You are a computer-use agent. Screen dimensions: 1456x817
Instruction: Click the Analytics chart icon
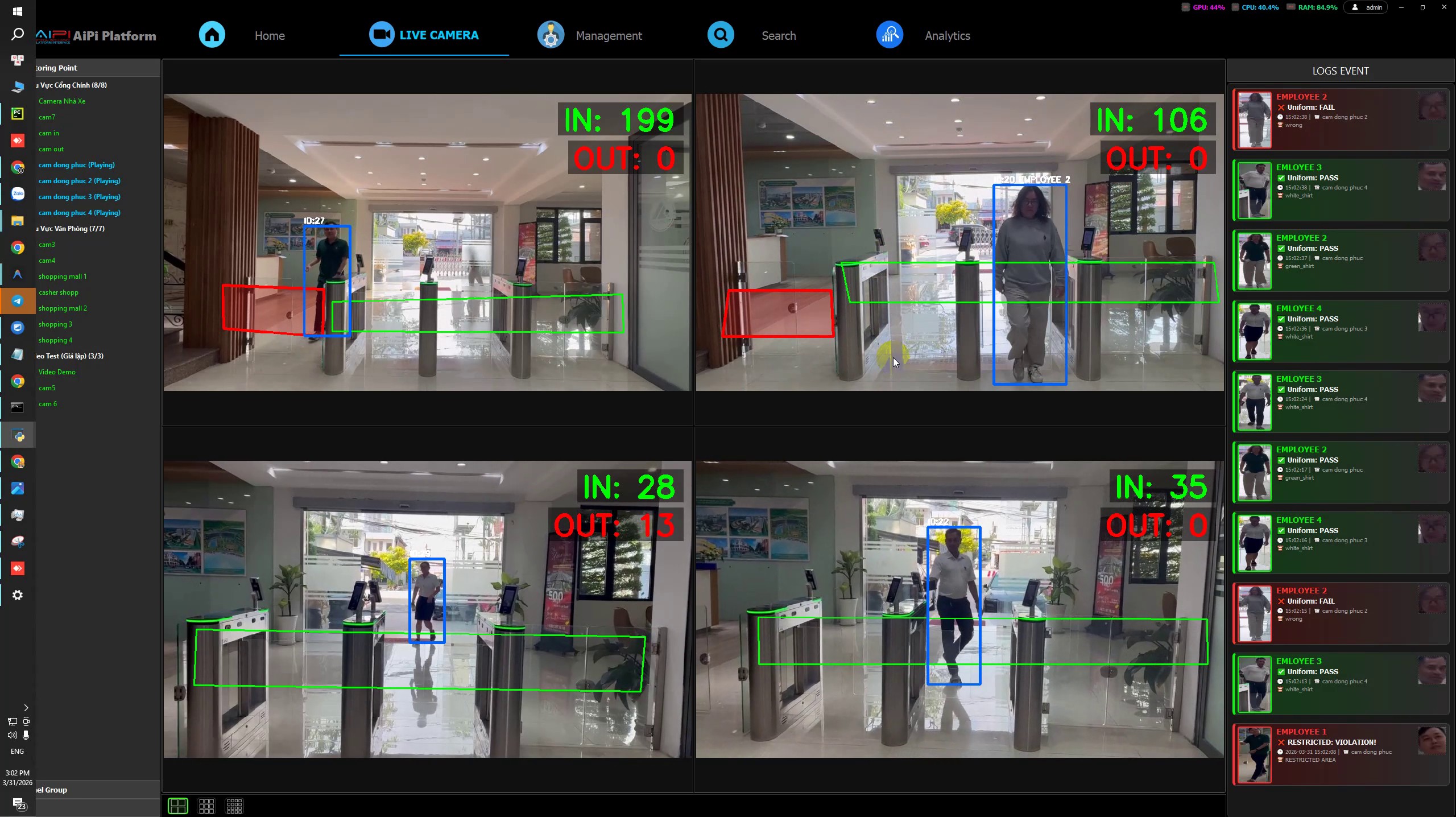(890, 35)
